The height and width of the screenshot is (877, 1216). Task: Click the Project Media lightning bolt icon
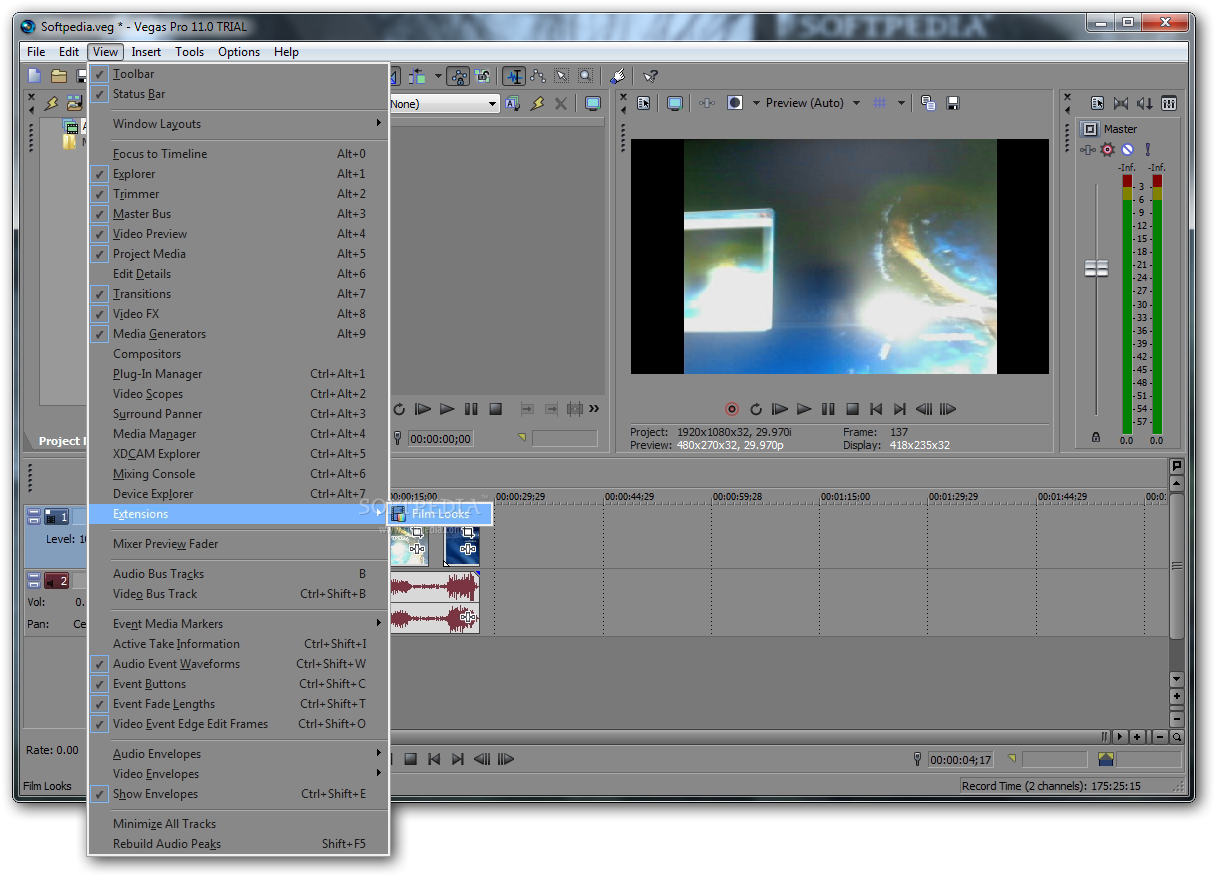click(x=52, y=103)
